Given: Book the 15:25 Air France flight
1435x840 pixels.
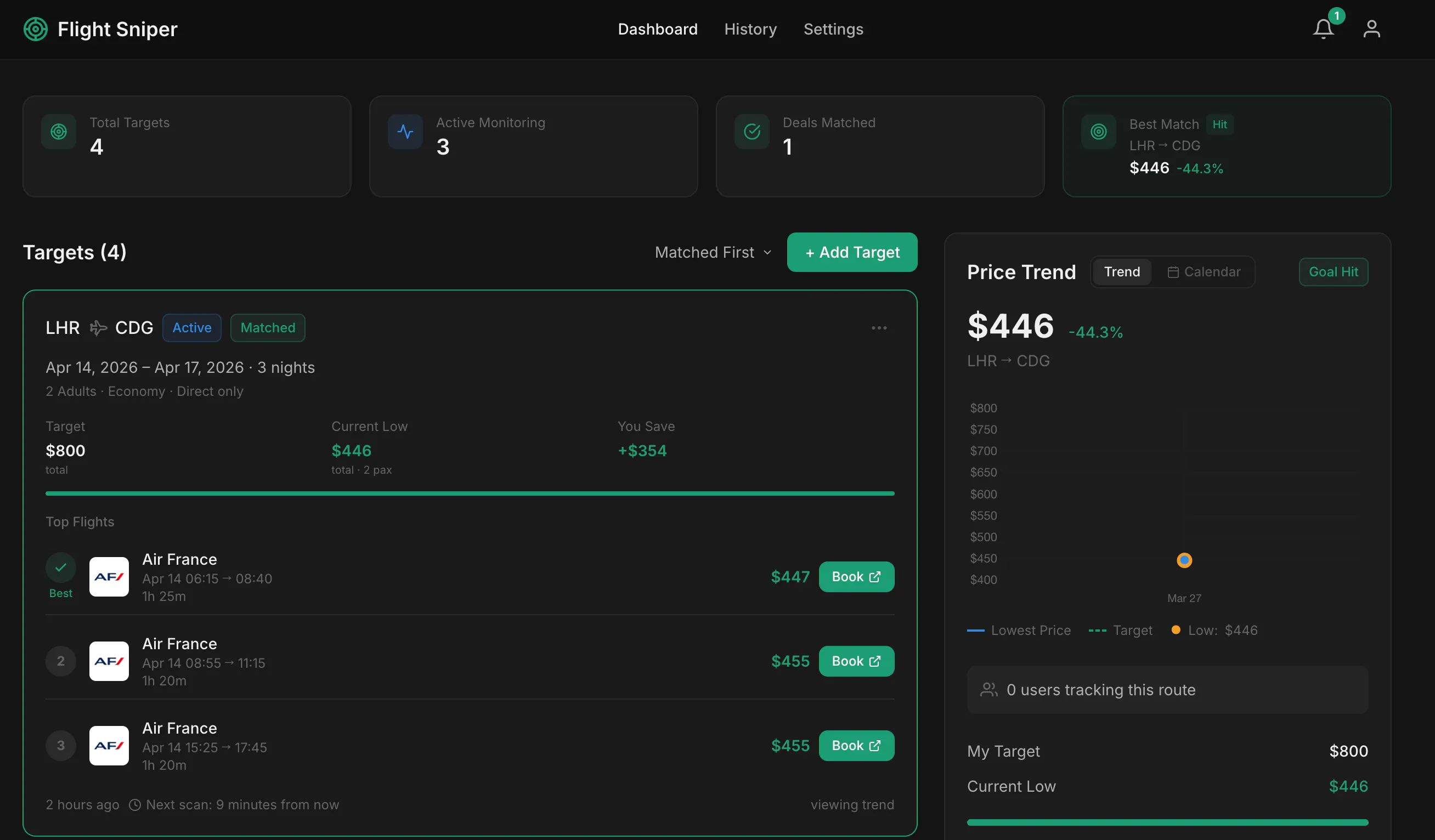Looking at the screenshot, I should coord(856,745).
